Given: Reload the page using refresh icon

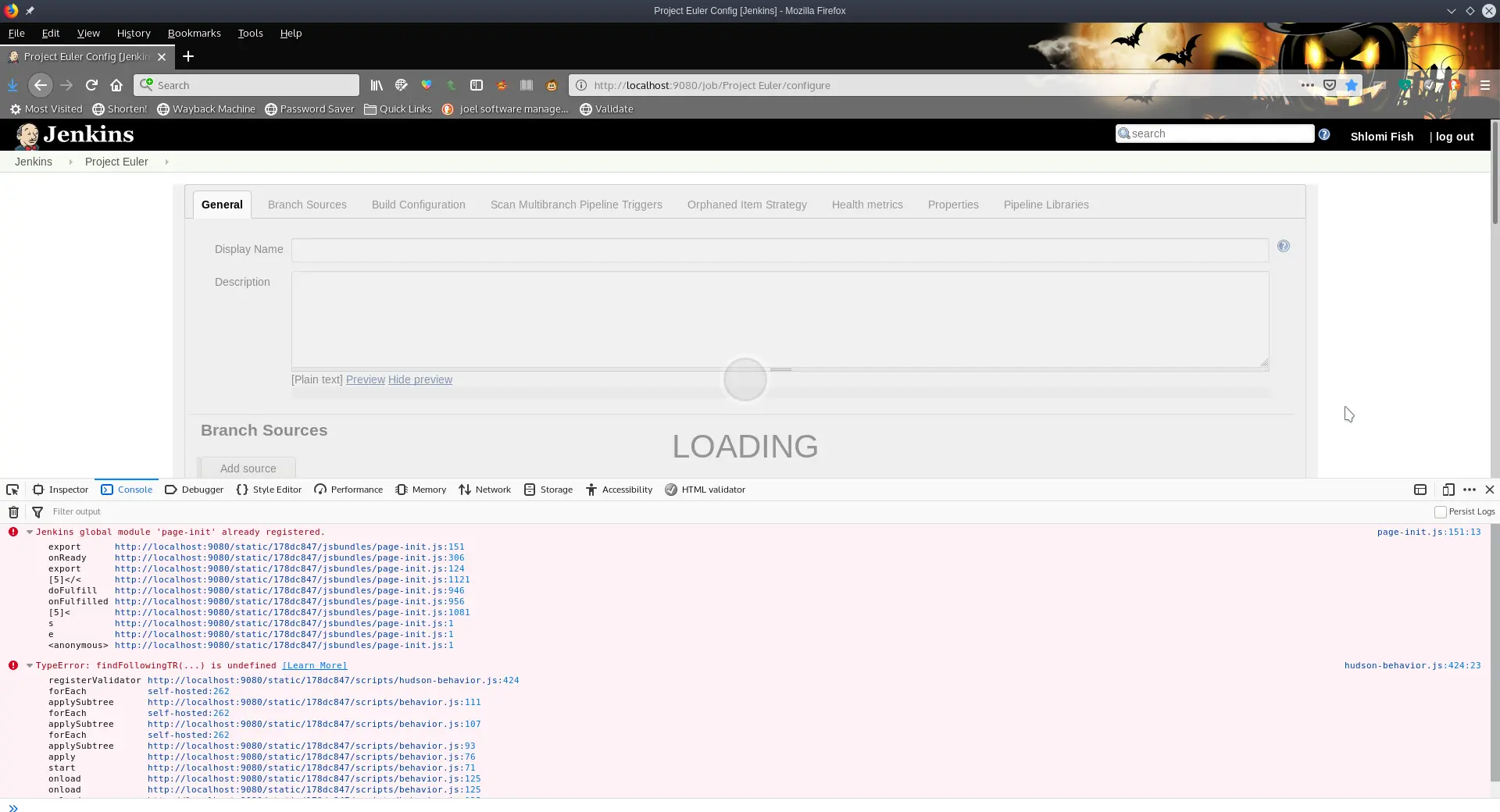Looking at the screenshot, I should pyautogui.click(x=91, y=85).
